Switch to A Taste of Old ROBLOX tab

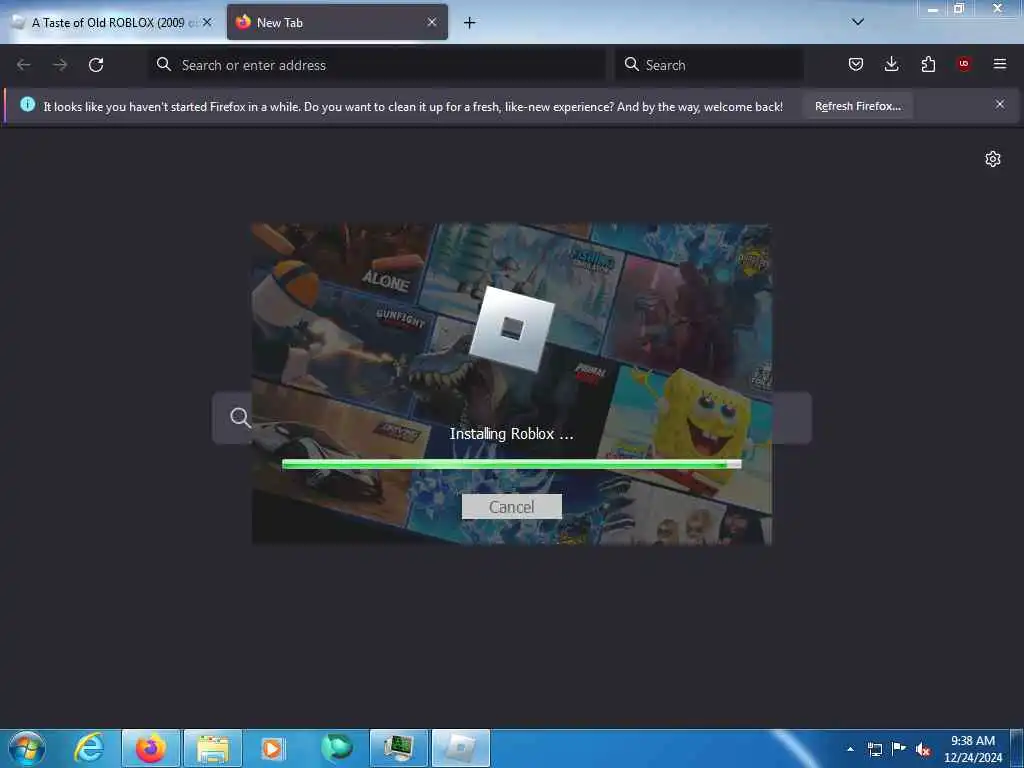point(111,22)
